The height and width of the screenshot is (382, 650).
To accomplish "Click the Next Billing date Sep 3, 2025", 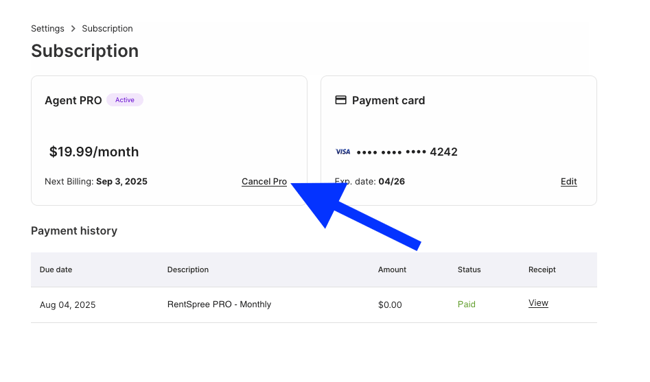I will pyautogui.click(x=121, y=181).
